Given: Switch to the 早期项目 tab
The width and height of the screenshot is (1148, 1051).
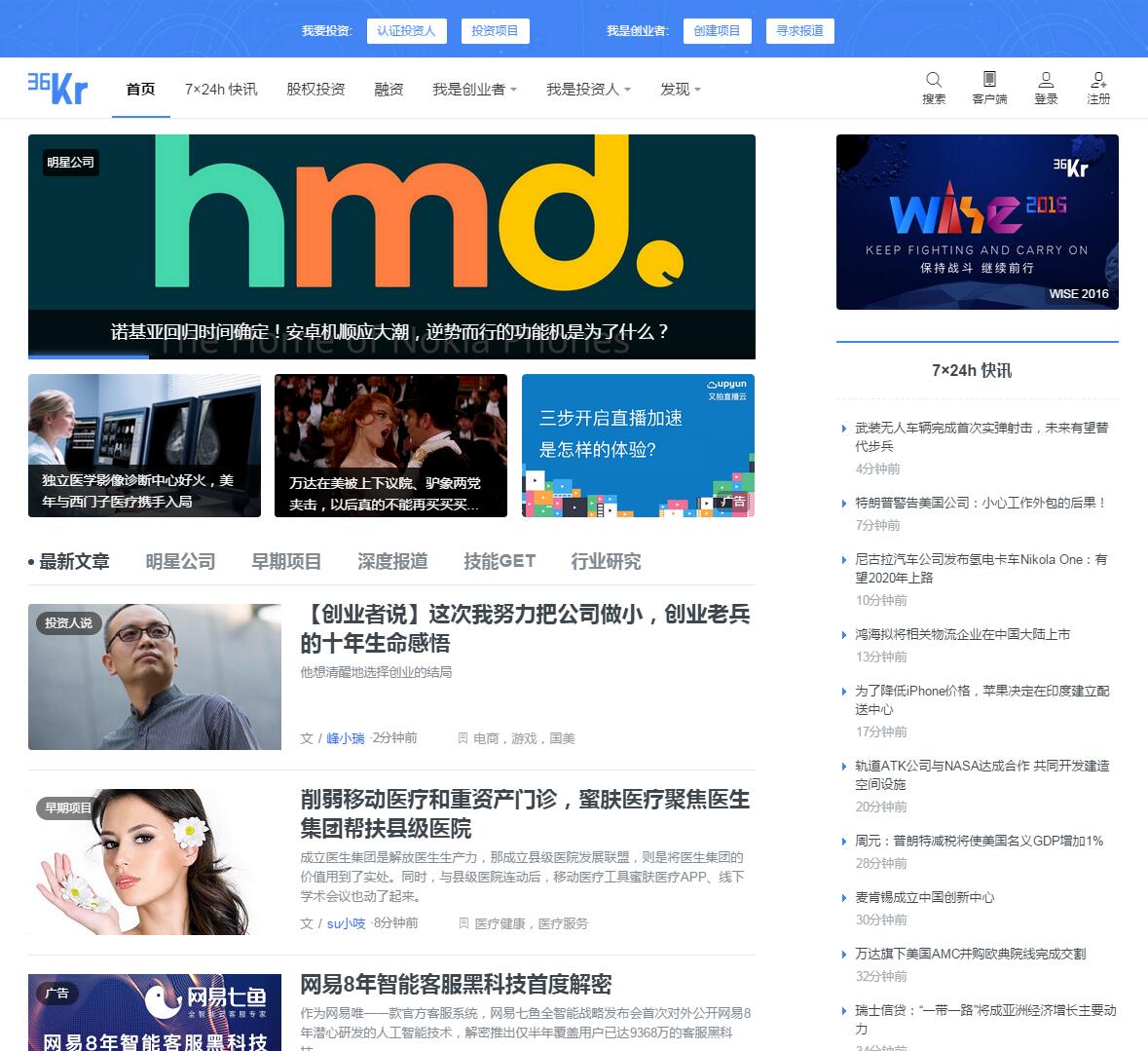Looking at the screenshot, I should (x=286, y=562).
